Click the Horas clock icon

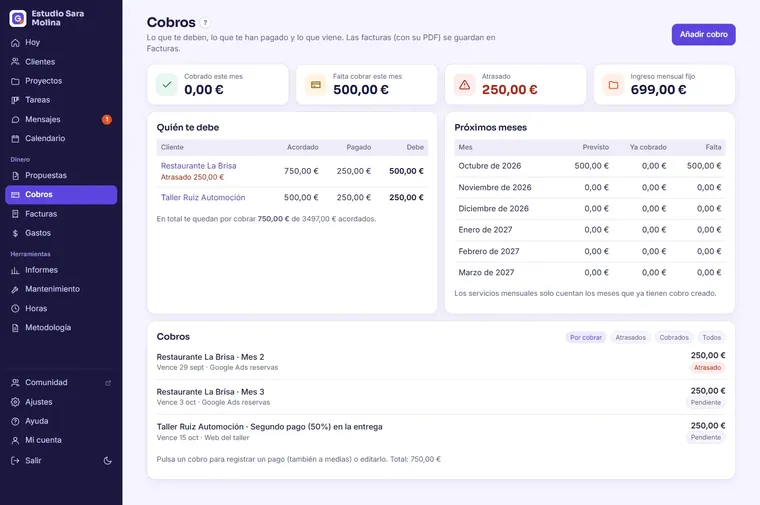pyautogui.click(x=15, y=308)
